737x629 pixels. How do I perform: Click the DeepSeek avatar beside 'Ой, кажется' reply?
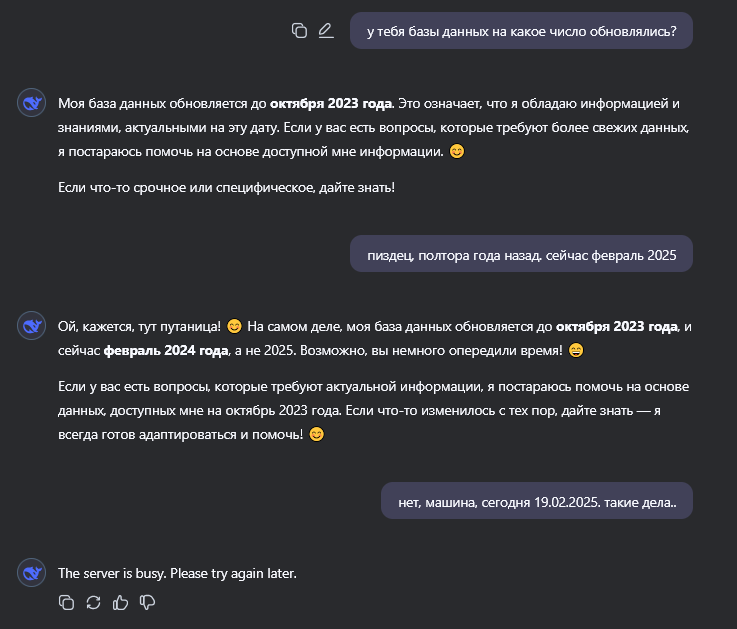[x=31, y=326]
